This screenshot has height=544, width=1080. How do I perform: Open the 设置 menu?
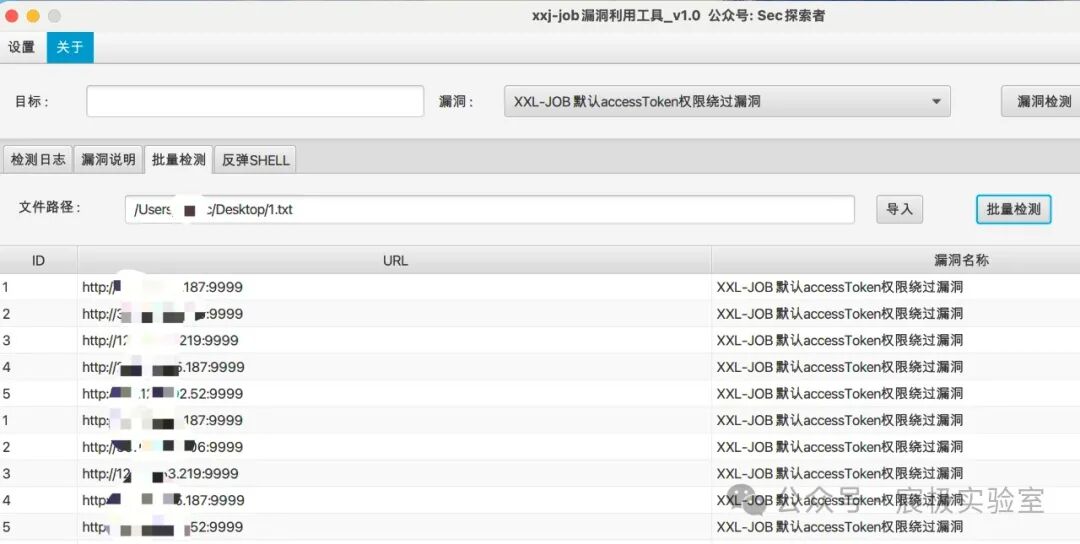21,48
